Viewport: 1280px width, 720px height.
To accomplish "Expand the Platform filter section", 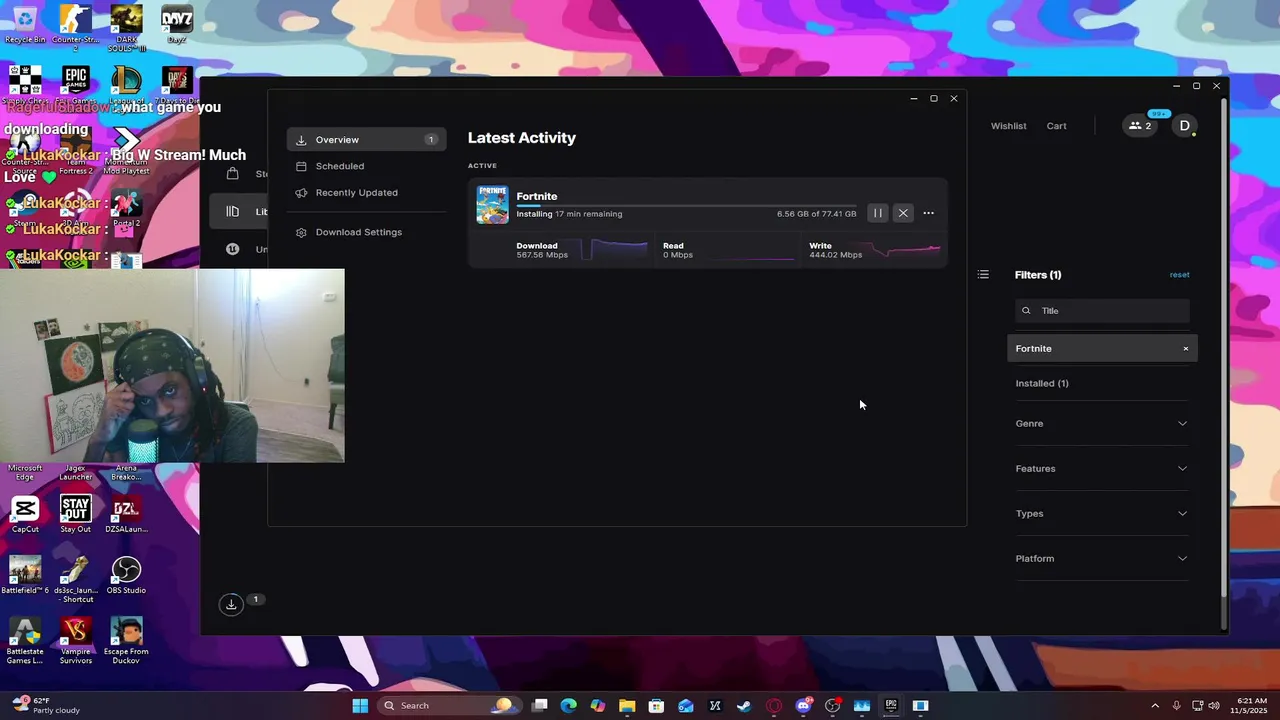I will pos(1101,559).
